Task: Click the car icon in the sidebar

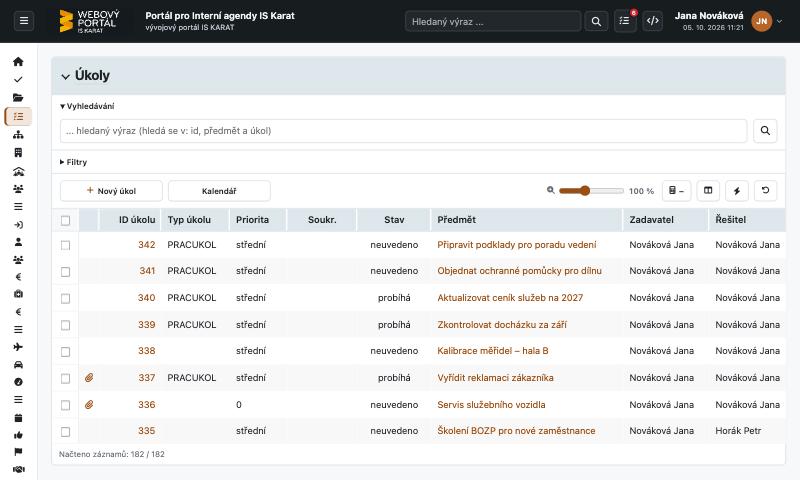Action: tap(18, 365)
